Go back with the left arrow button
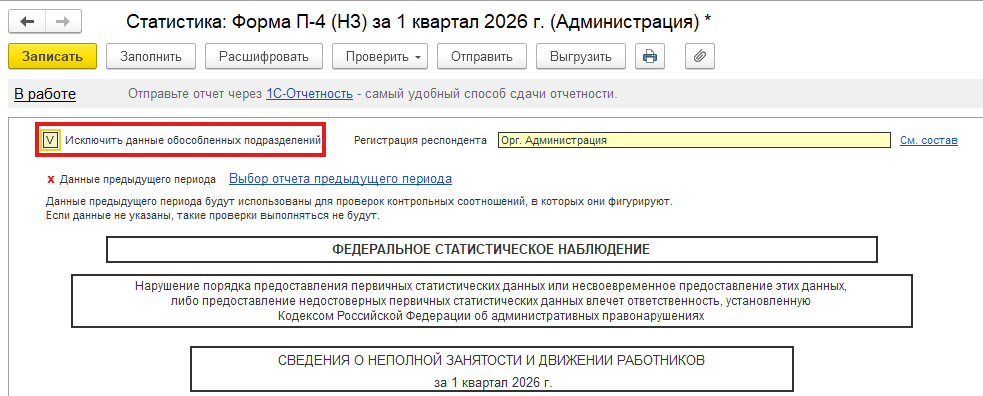 click(28, 21)
